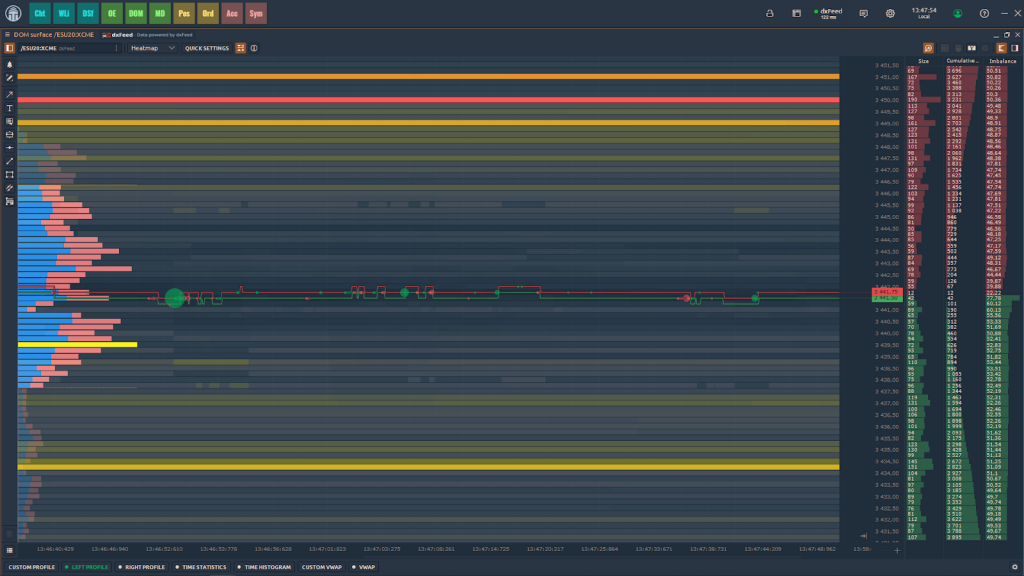
Task: Select the arrow drawing tool
Action: pos(9,92)
